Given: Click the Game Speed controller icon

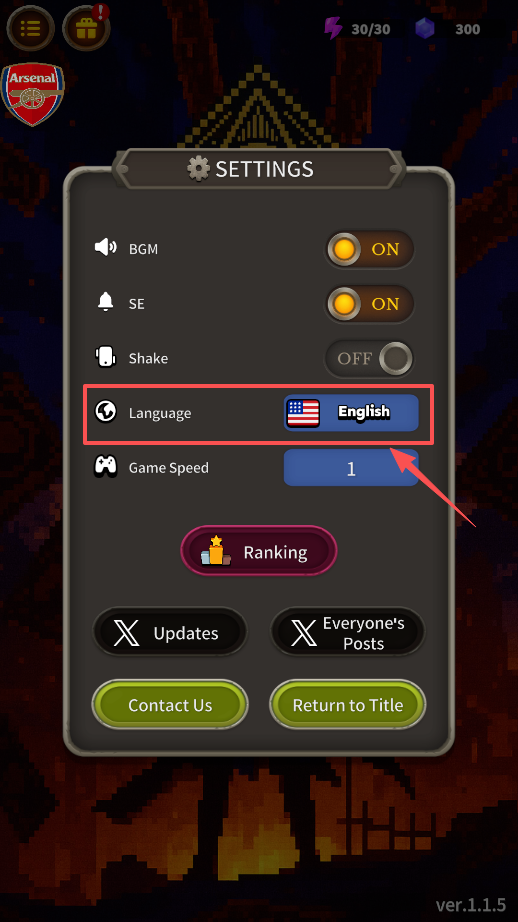Looking at the screenshot, I should coord(106,467).
